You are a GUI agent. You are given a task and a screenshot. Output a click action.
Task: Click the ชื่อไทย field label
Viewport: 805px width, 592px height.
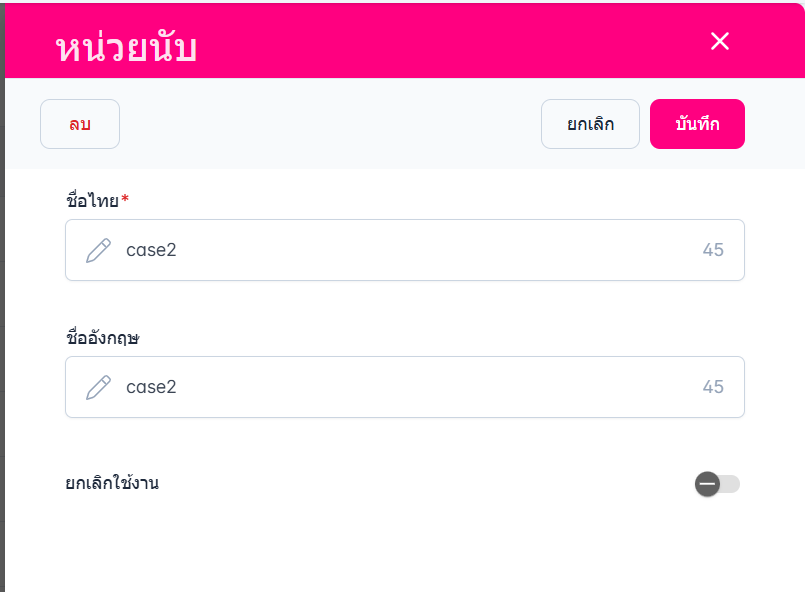click(x=92, y=201)
